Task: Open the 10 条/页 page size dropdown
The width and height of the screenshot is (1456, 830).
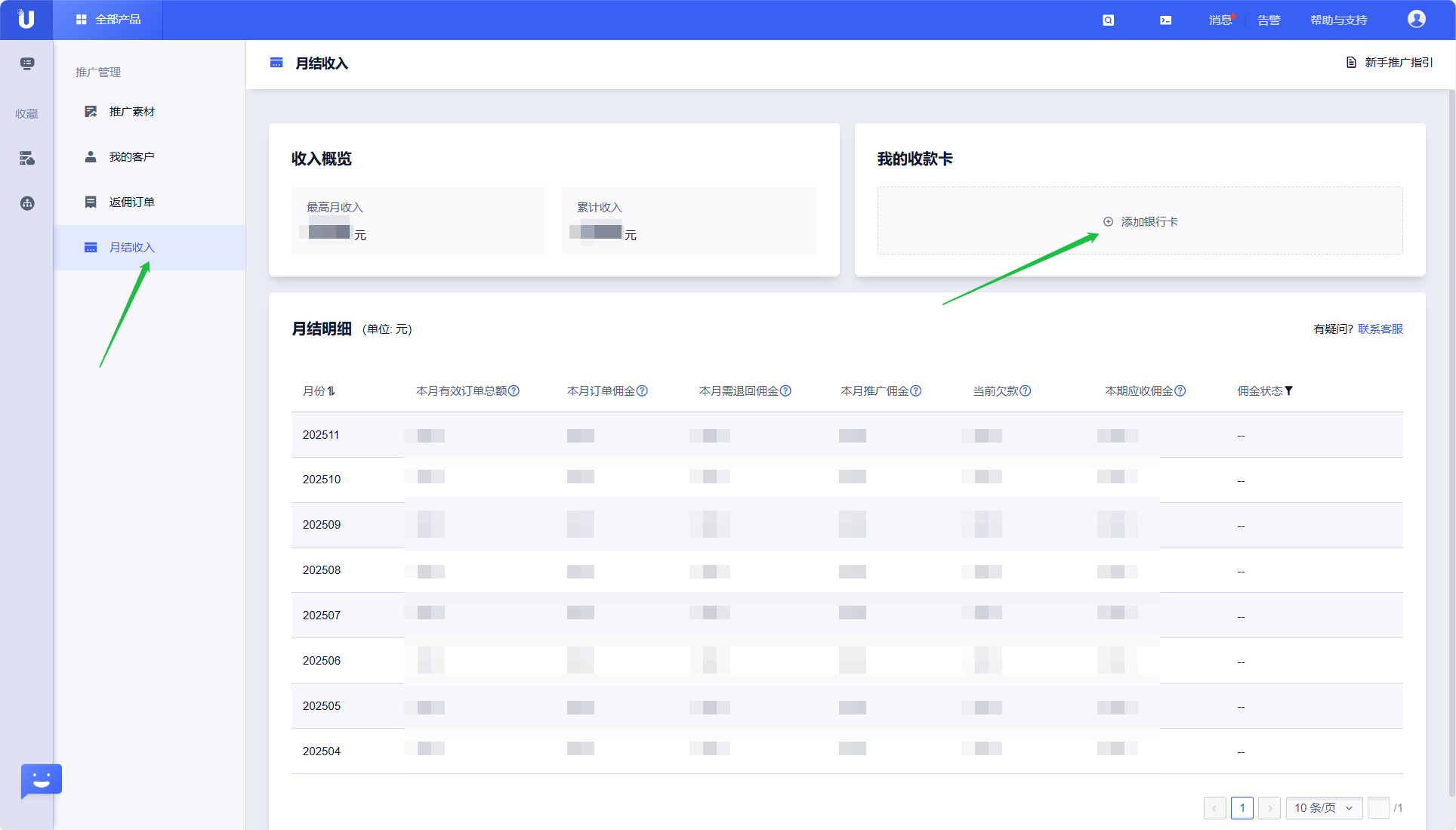Action: pos(1324,808)
